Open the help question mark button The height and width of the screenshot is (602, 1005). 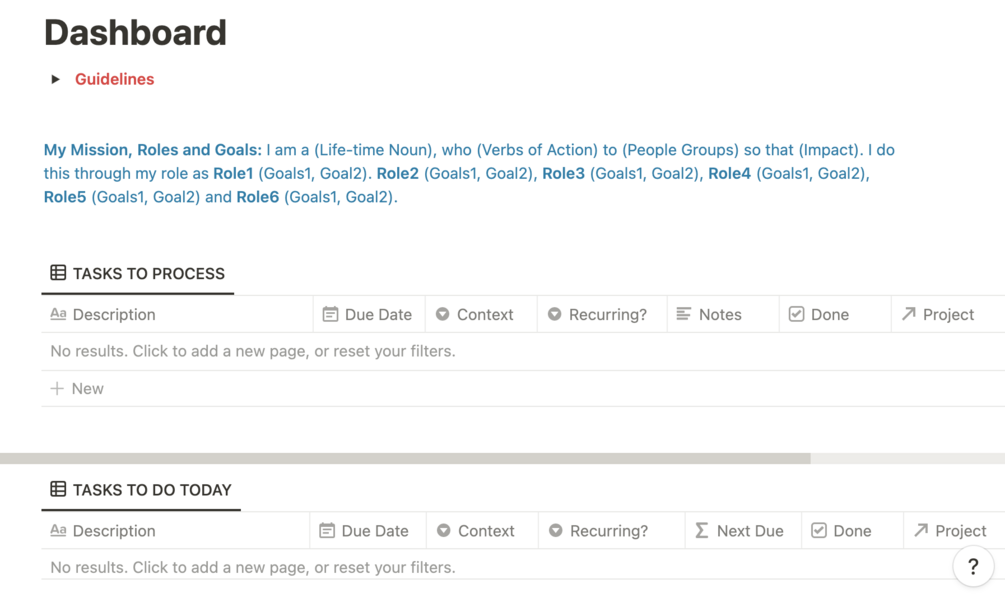[x=973, y=566]
